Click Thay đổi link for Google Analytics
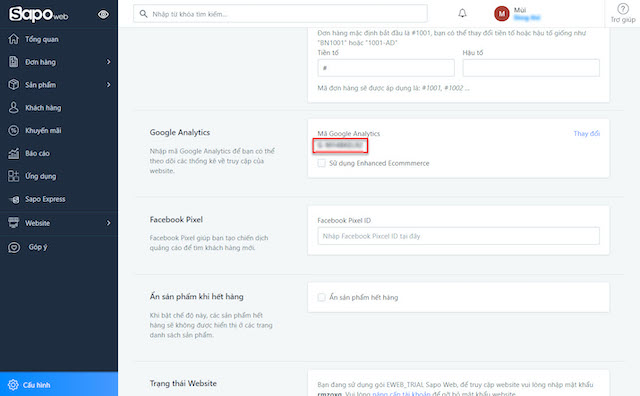 [587, 133]
